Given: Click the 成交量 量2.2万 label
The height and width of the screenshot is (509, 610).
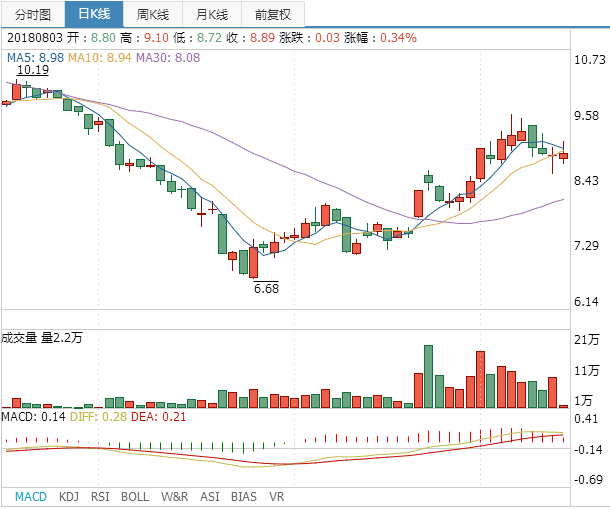Looking at the screenshot, I should (42, 337).
